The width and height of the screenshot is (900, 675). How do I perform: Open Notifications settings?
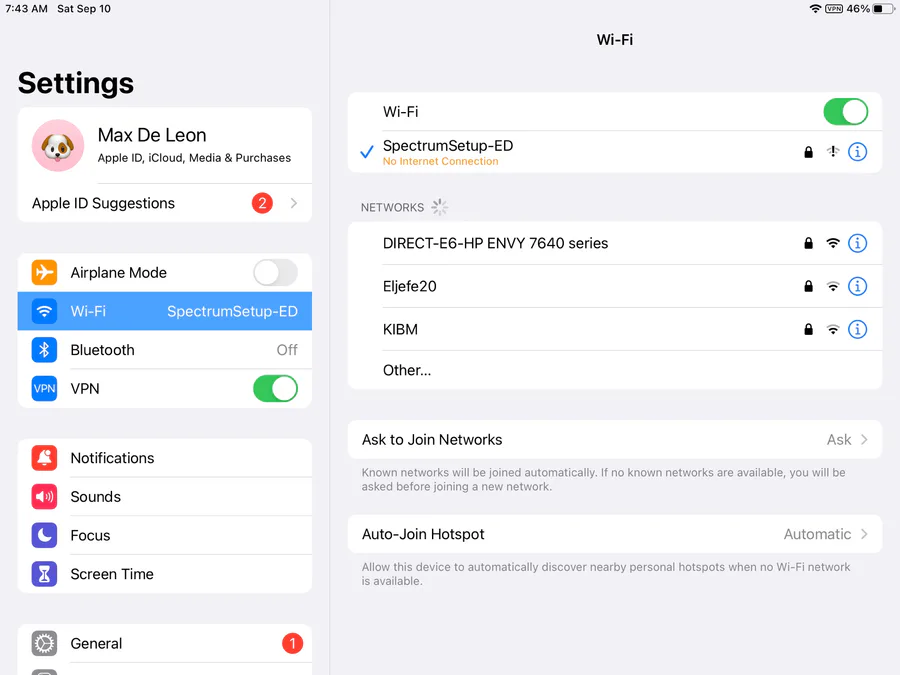[165, 458]
